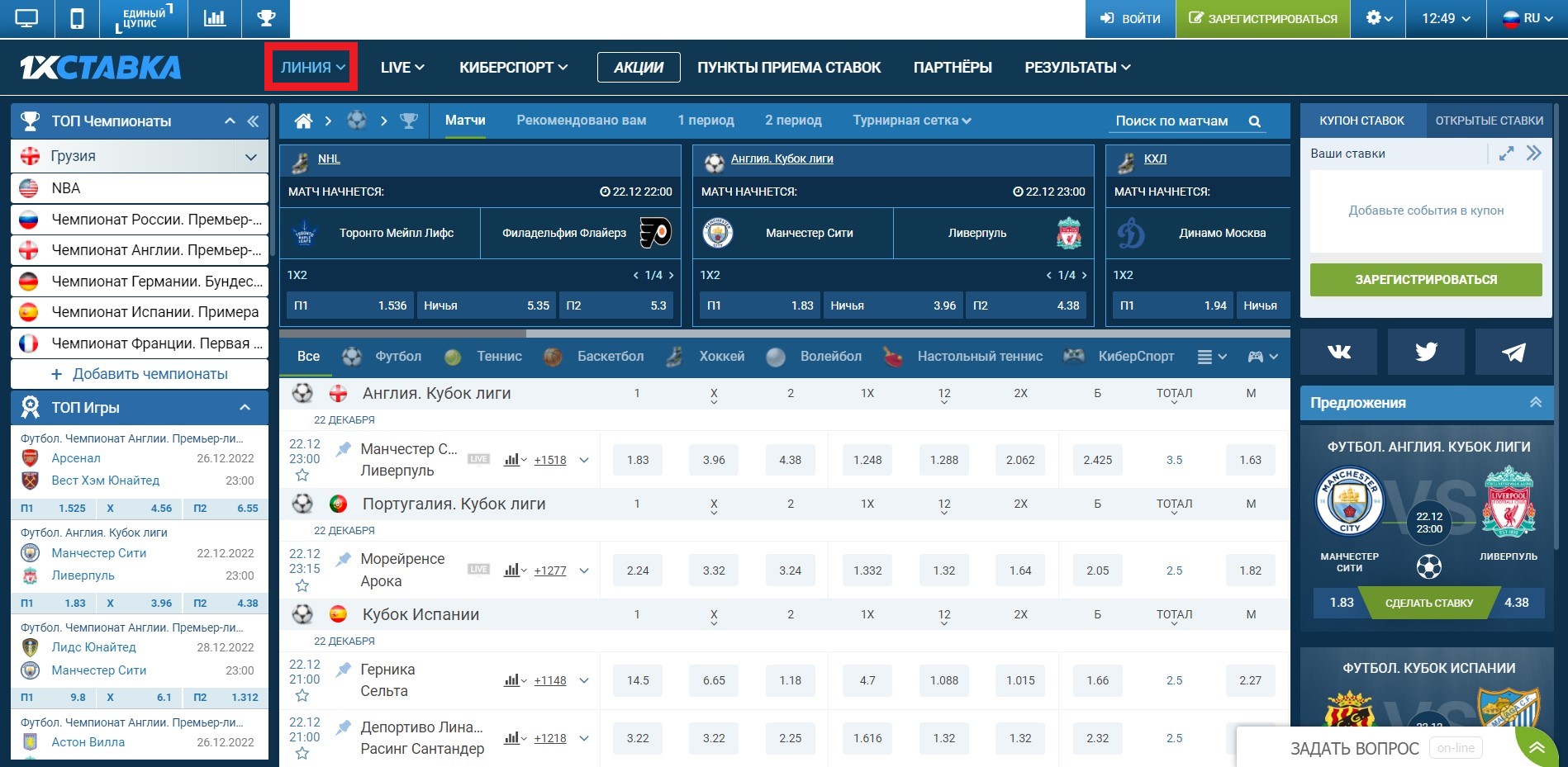Image resolution: width=1568 pixels, height=767 pixels.
Task: Go to previous market on Англия card
Action: [x=1048, y=275]
